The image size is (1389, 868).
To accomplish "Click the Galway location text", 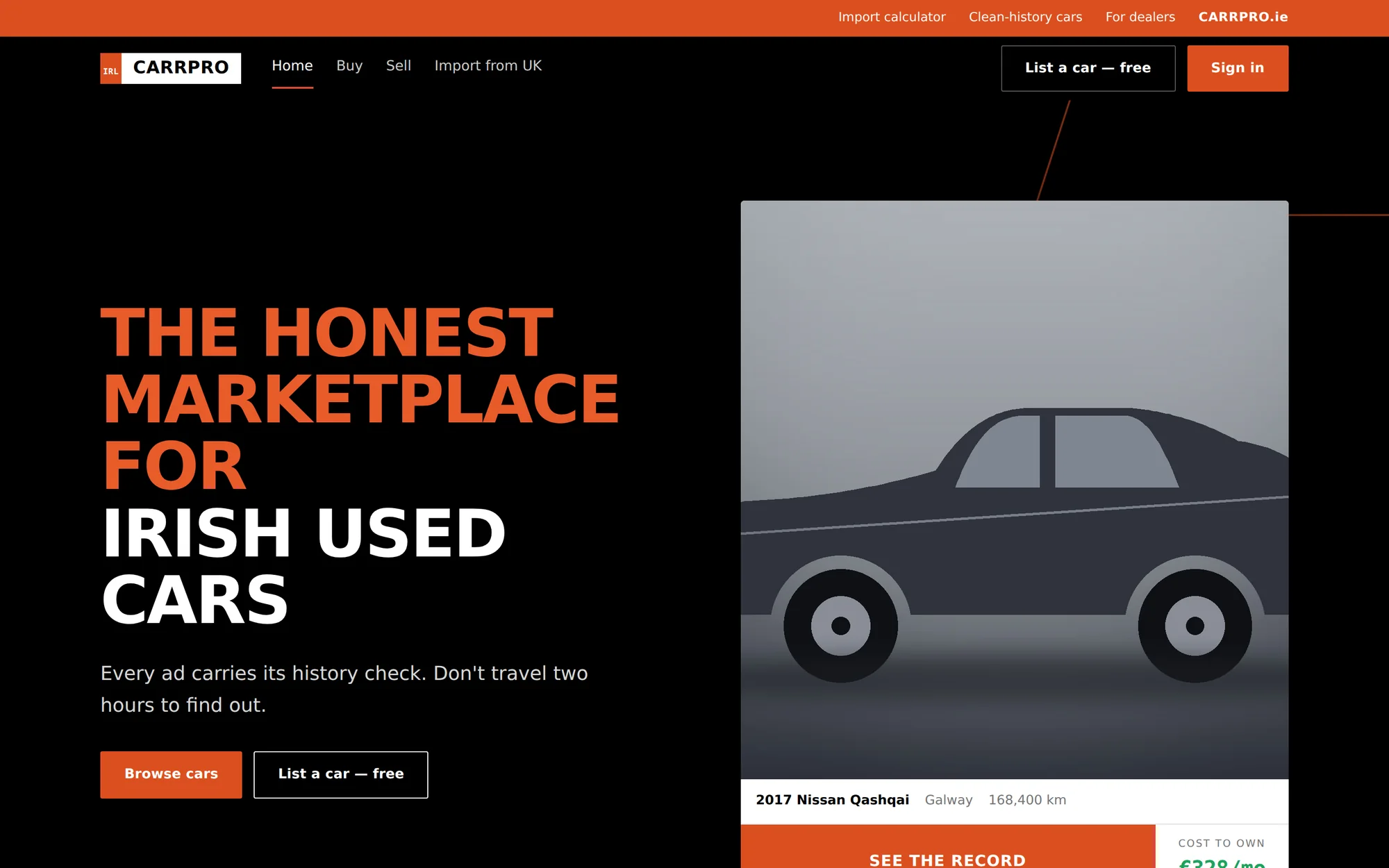I will pyautogui.click(x=949, y=800).
